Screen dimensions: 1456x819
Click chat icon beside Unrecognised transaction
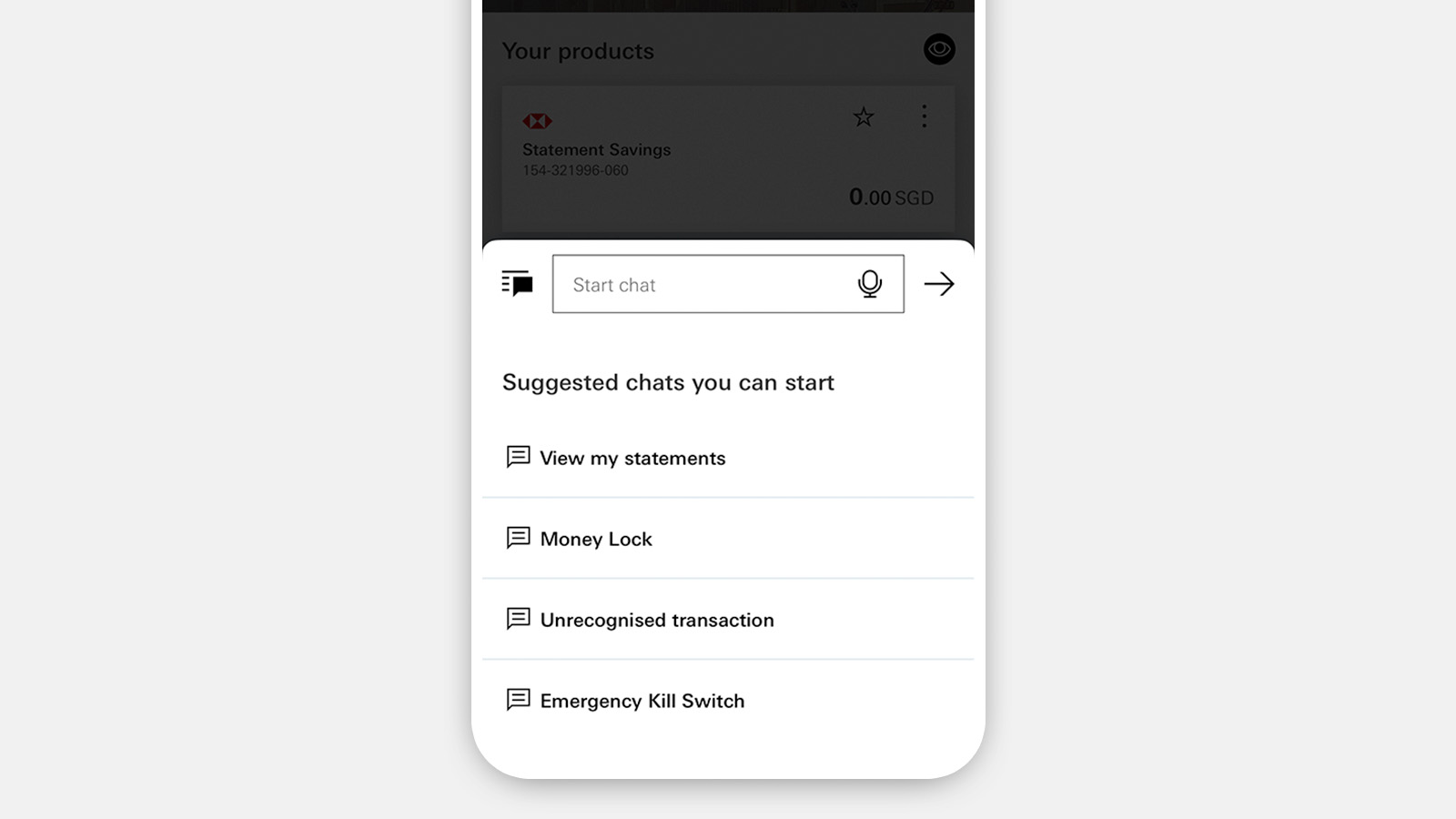[x=518, y=618]
